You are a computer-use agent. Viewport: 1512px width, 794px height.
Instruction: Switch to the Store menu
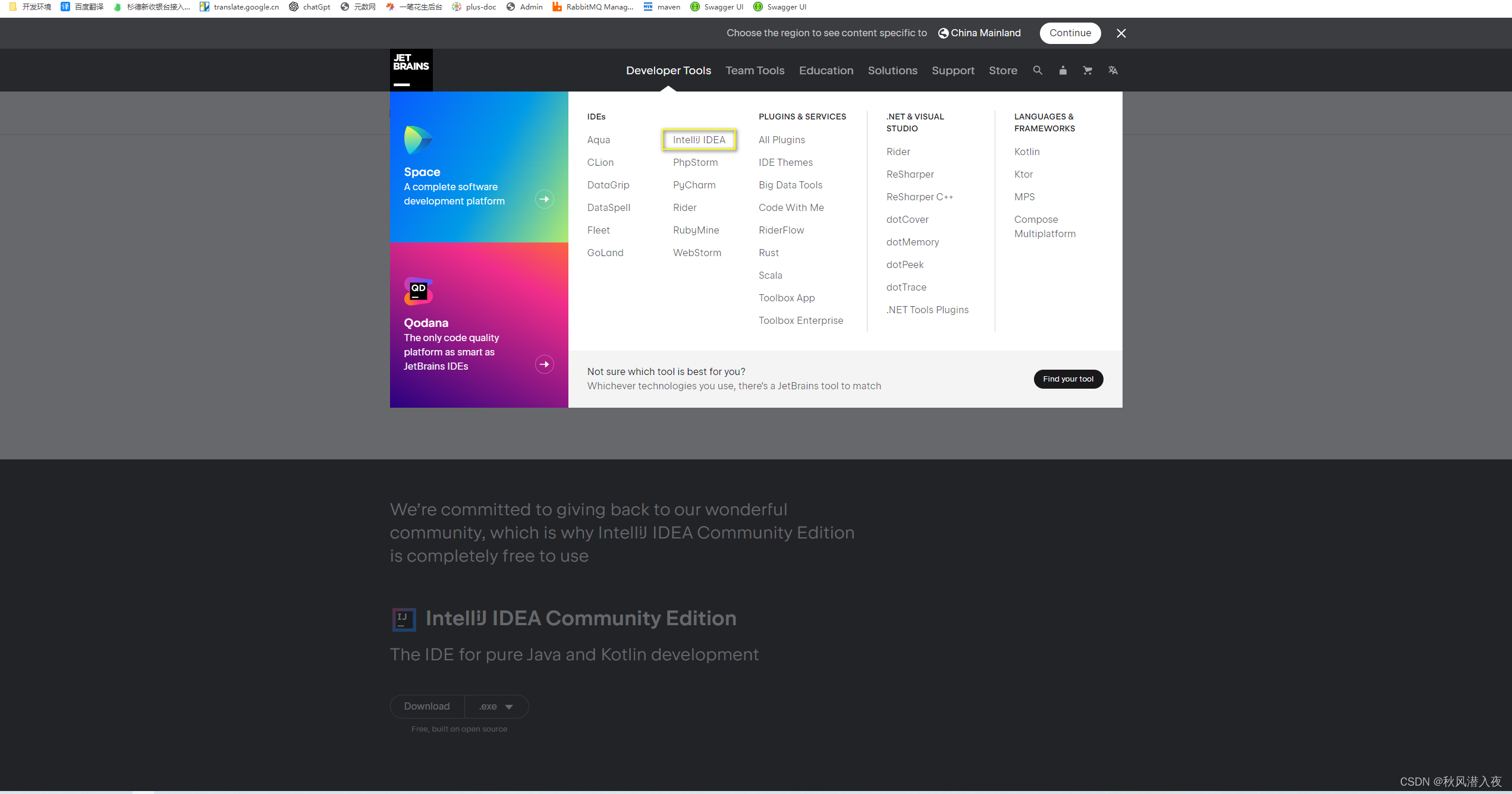click(x=1003, y=70)
